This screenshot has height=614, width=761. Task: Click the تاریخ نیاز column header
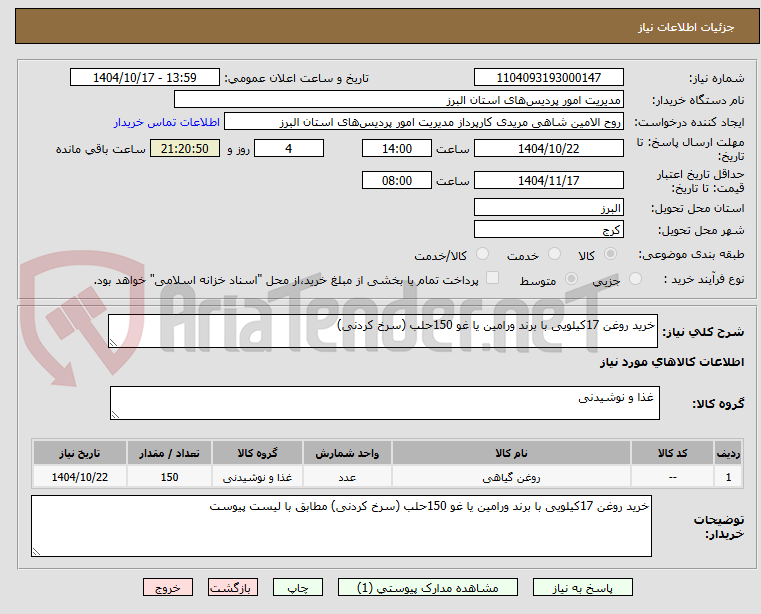click(x=80, y=453)
